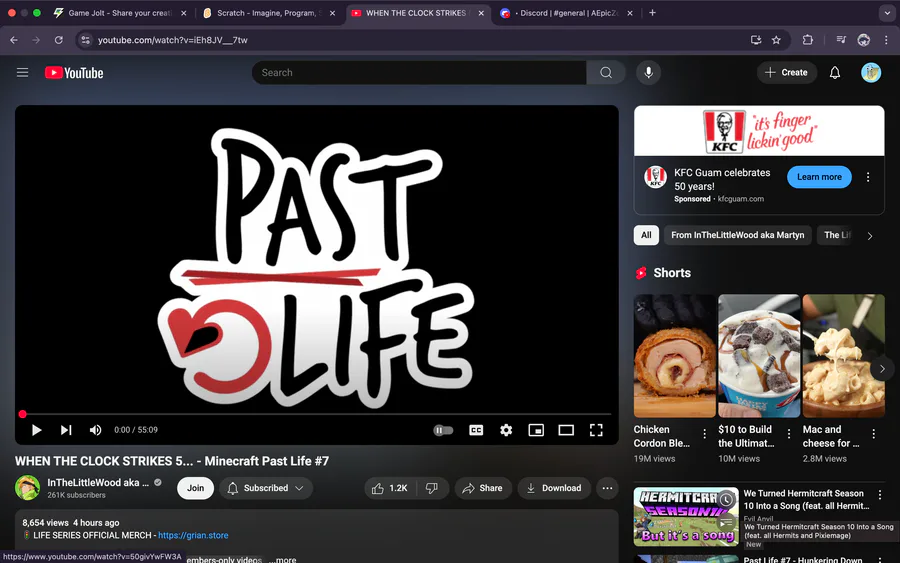Screen dimensions: 900x563
Task: Enable miniplayer mode
Action: 536,430
